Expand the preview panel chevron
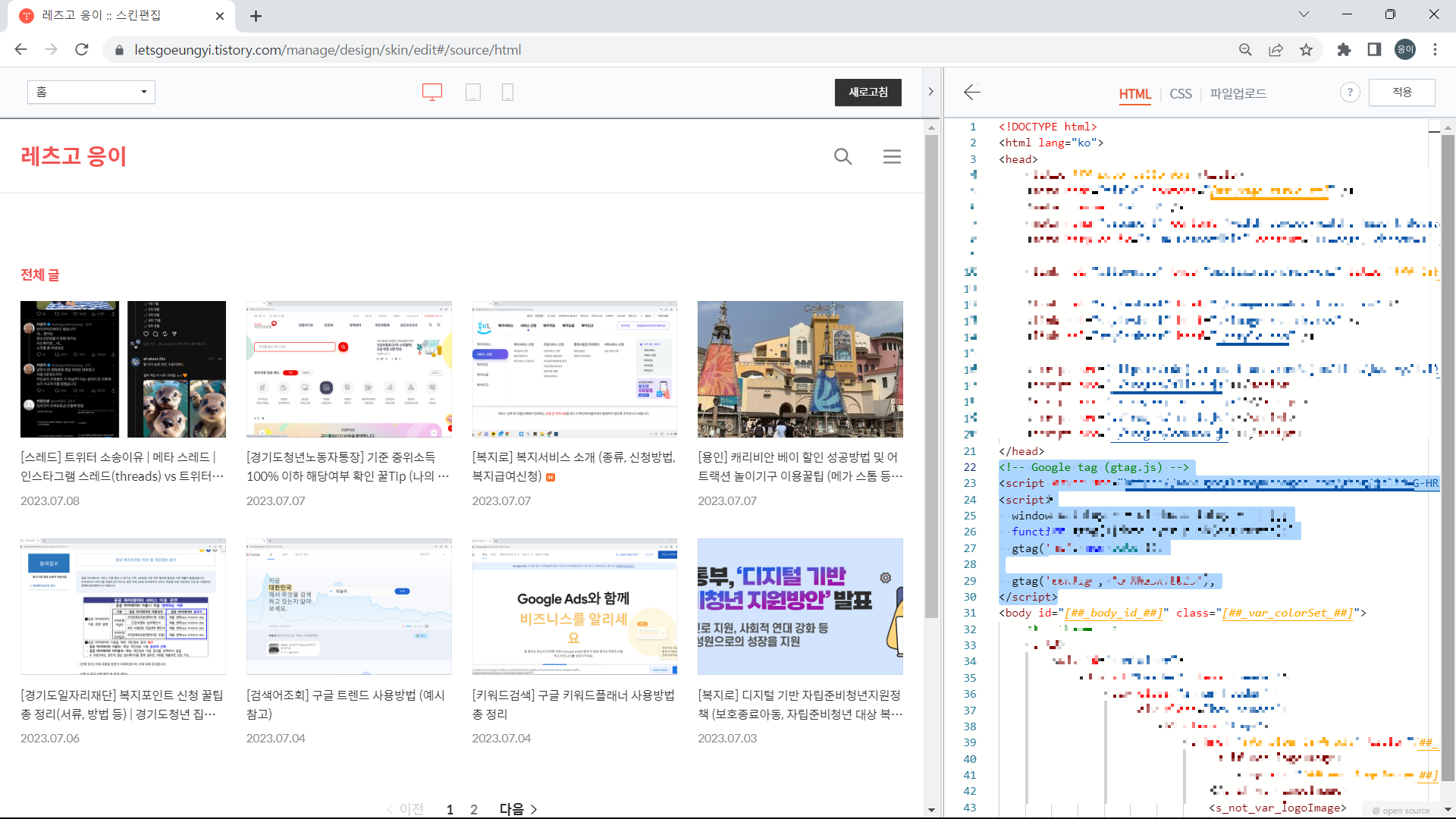1456x819 pixels. pyautogui.click(x=930, y=91)
